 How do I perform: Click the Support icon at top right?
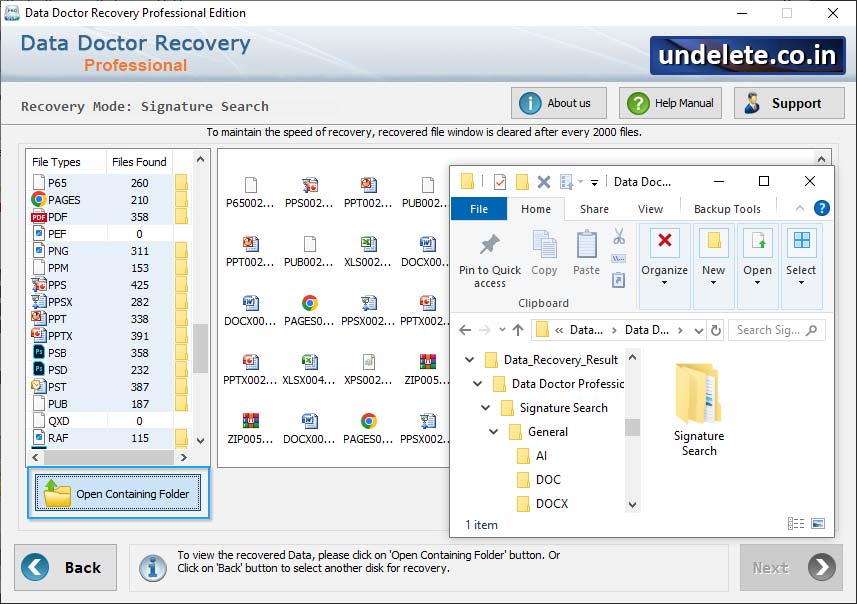[x=753, y=102]
